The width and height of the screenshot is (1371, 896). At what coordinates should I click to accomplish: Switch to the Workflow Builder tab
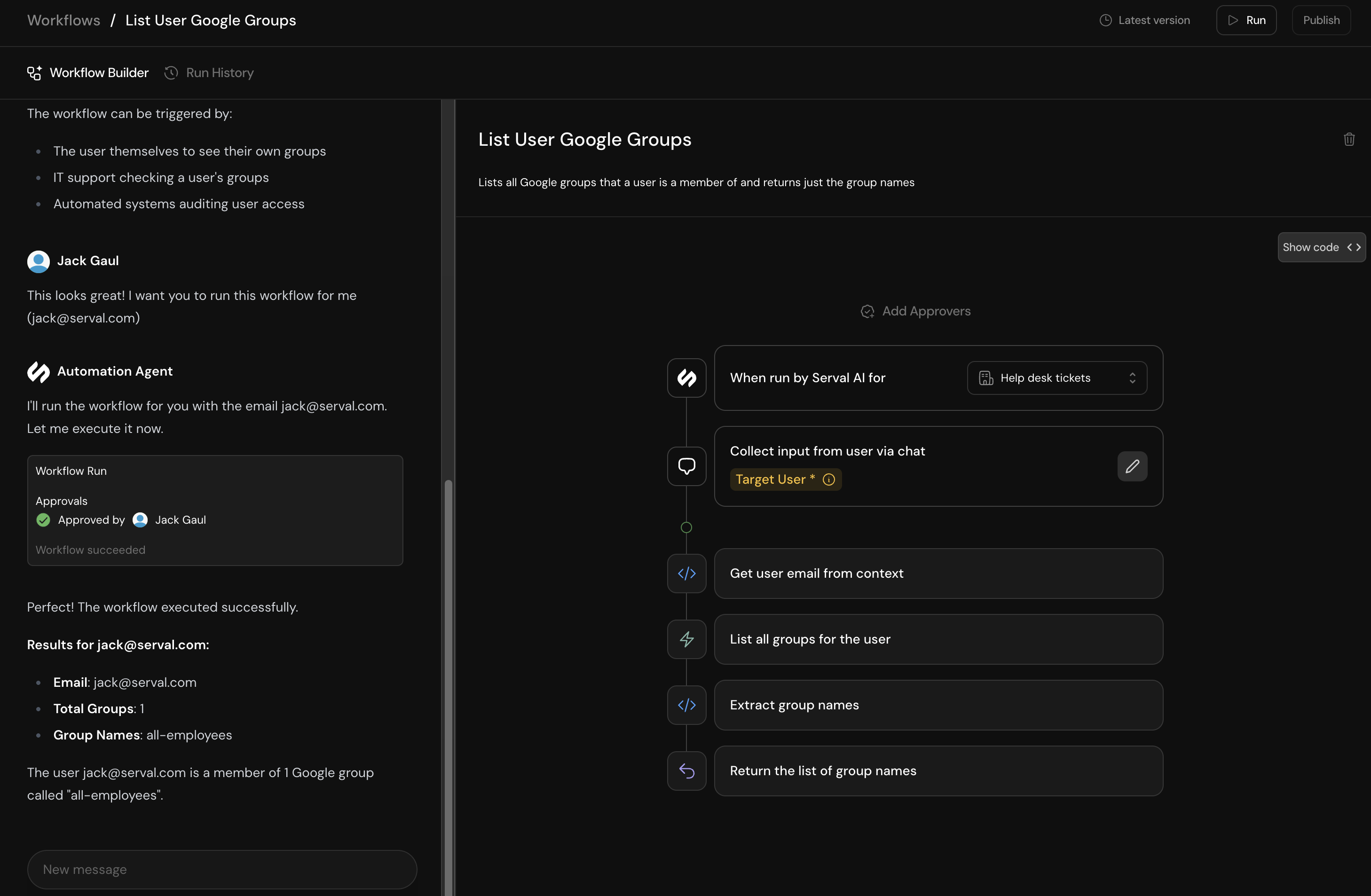click(x=87, y=72)
